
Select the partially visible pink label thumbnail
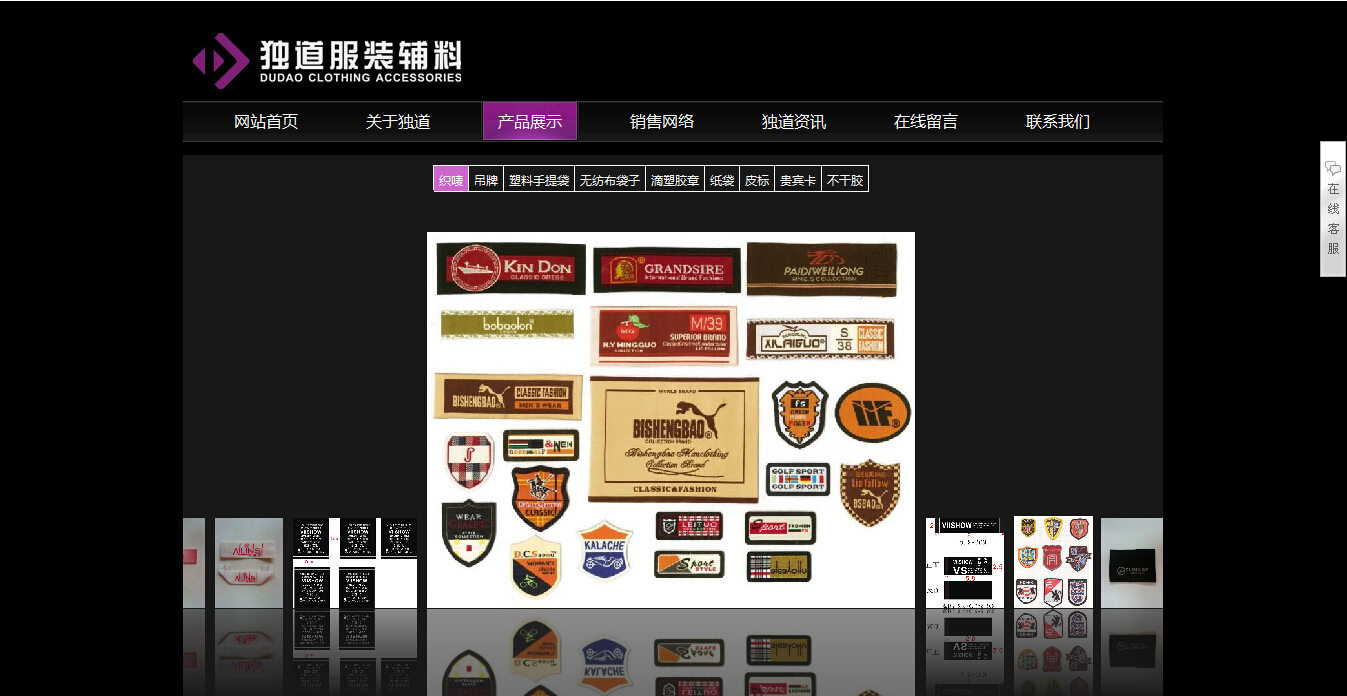tap(194, 563)
